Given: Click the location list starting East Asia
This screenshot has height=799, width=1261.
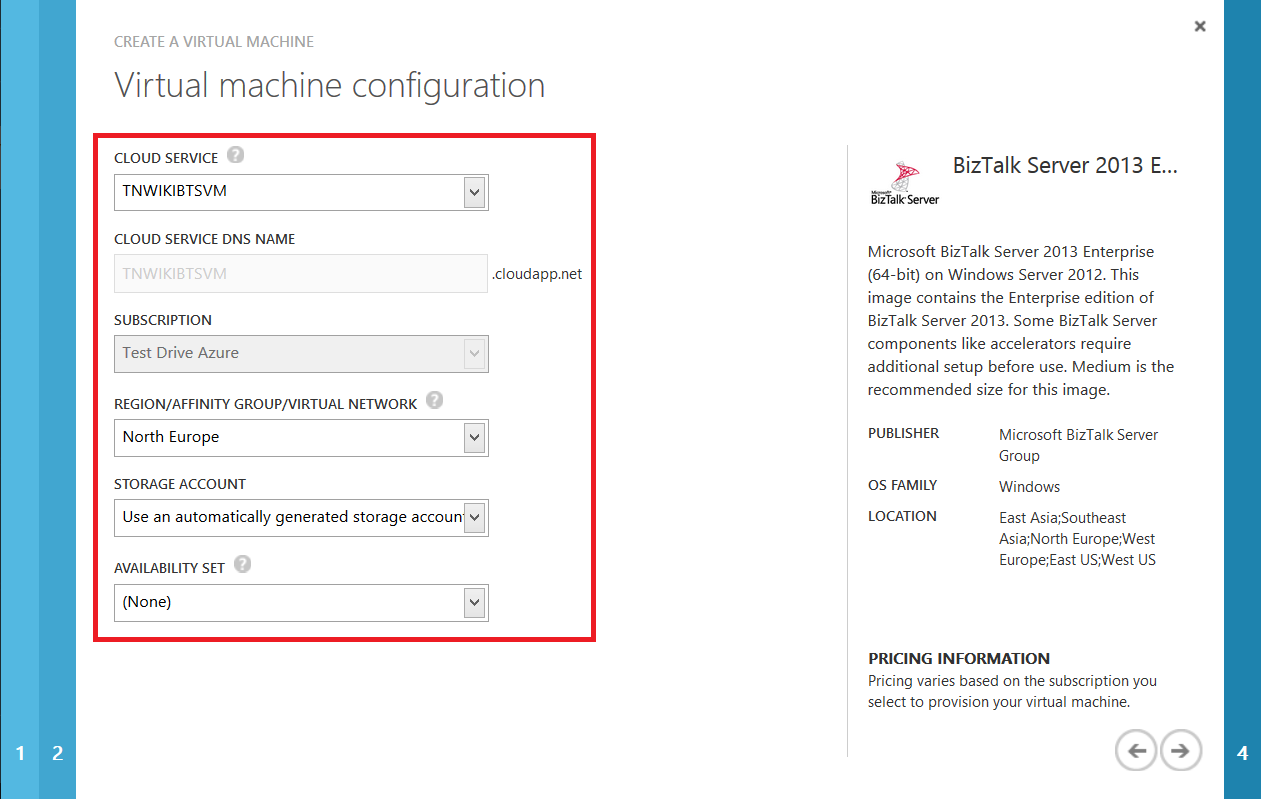Looking at the screenshot, I should pyautogui.click(x=1077, y=539).
